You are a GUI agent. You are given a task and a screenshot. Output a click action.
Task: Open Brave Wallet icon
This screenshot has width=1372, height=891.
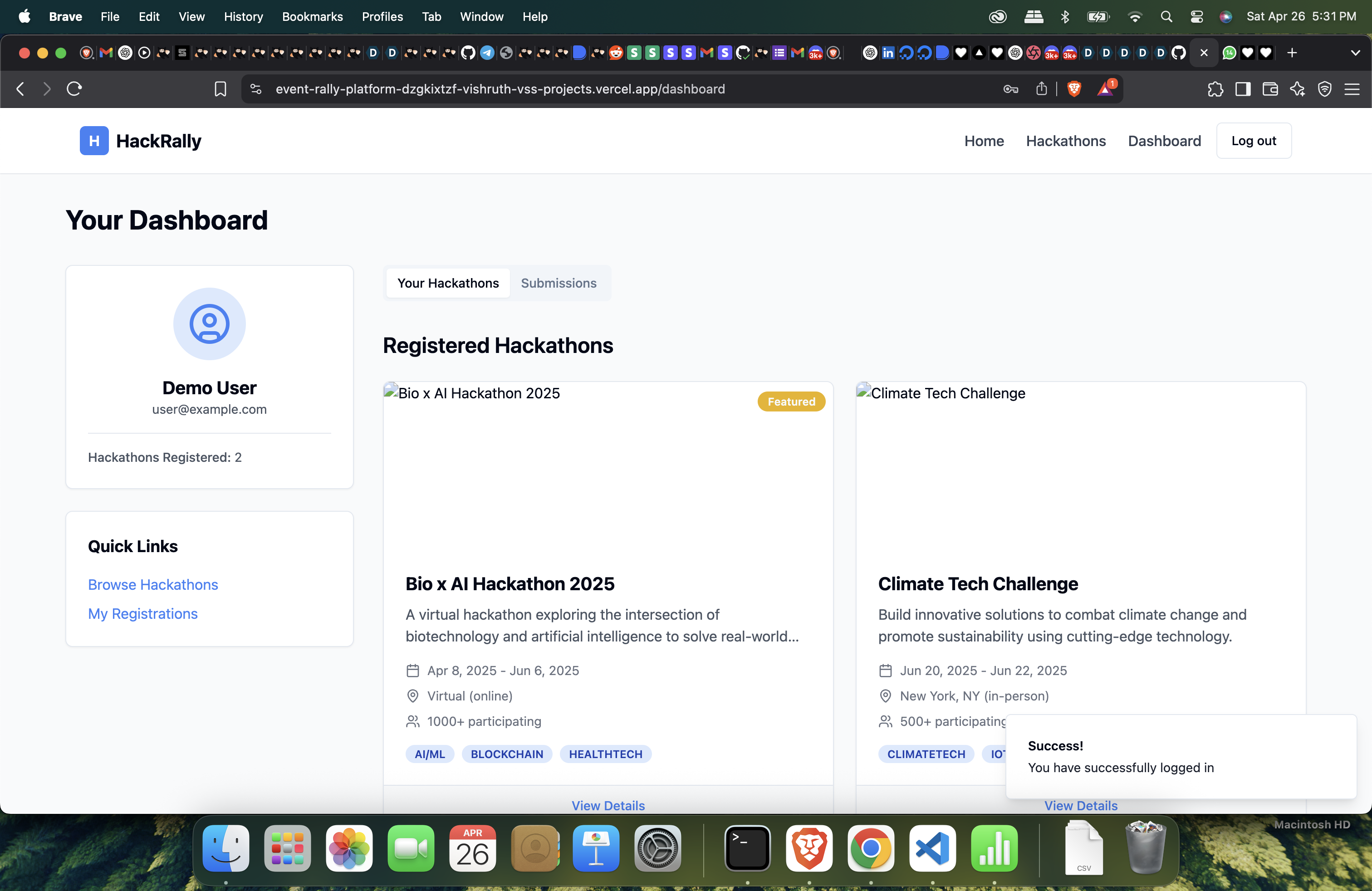pyautogui.click(x=1270, y=89)
